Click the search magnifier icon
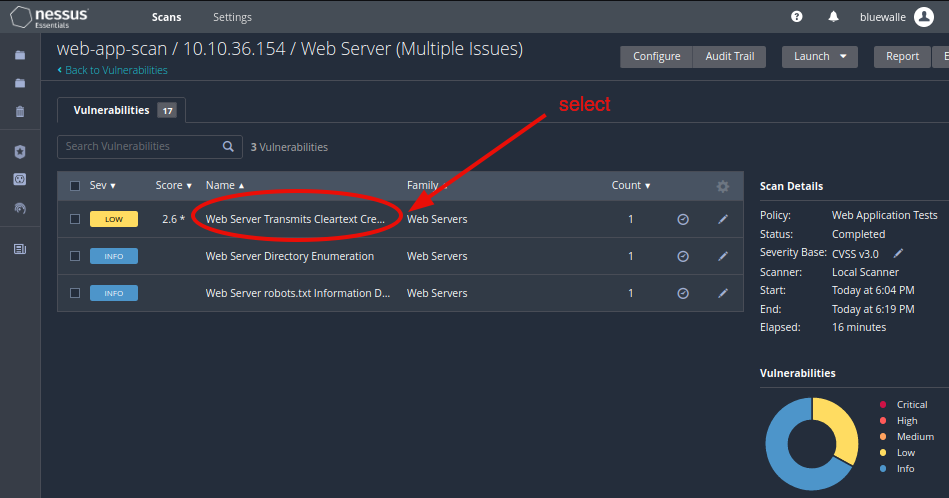 click(228, 146)
